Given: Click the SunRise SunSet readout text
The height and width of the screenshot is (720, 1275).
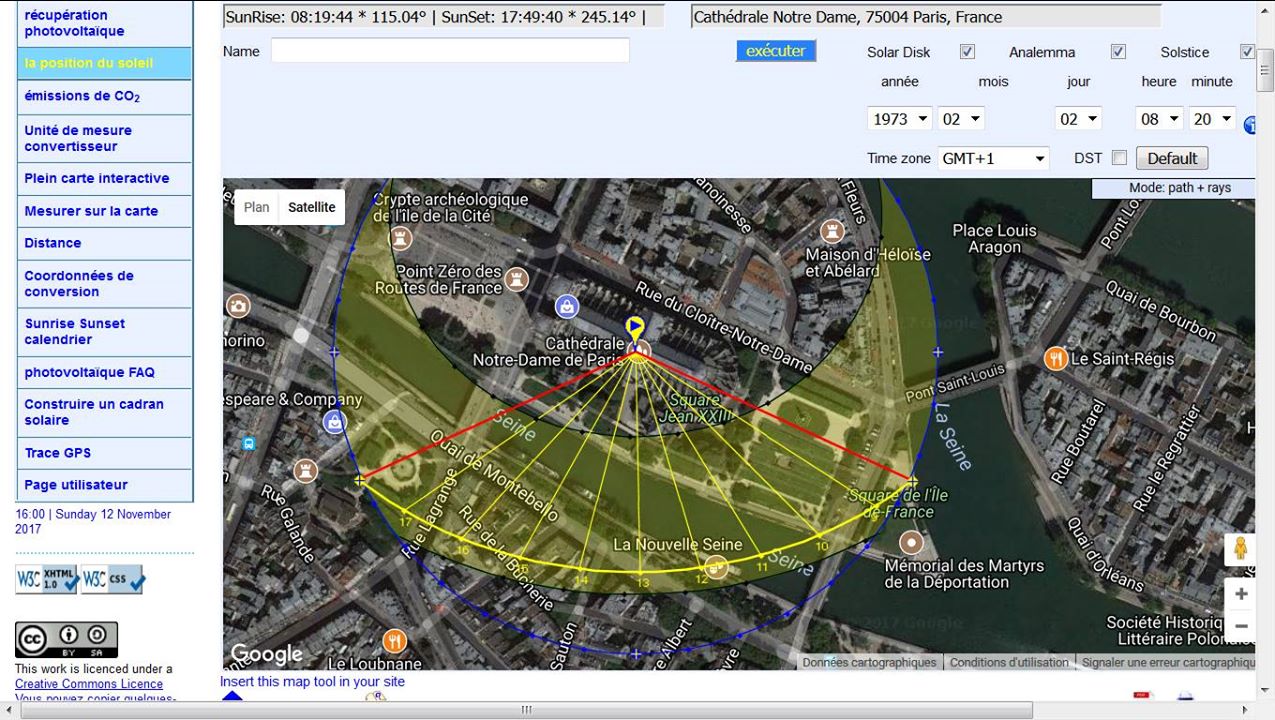Looking at the screenshot, I should tap(443, 17).
